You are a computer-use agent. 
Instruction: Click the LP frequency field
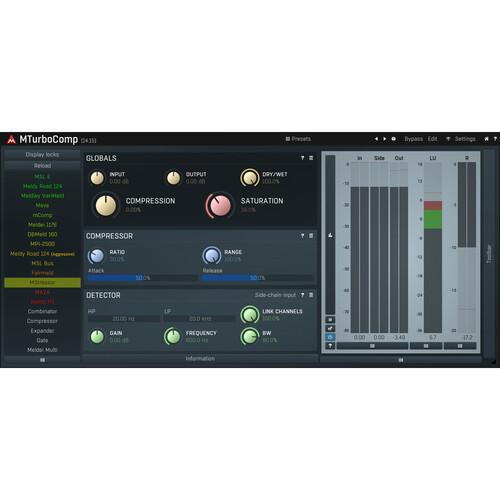200,319
